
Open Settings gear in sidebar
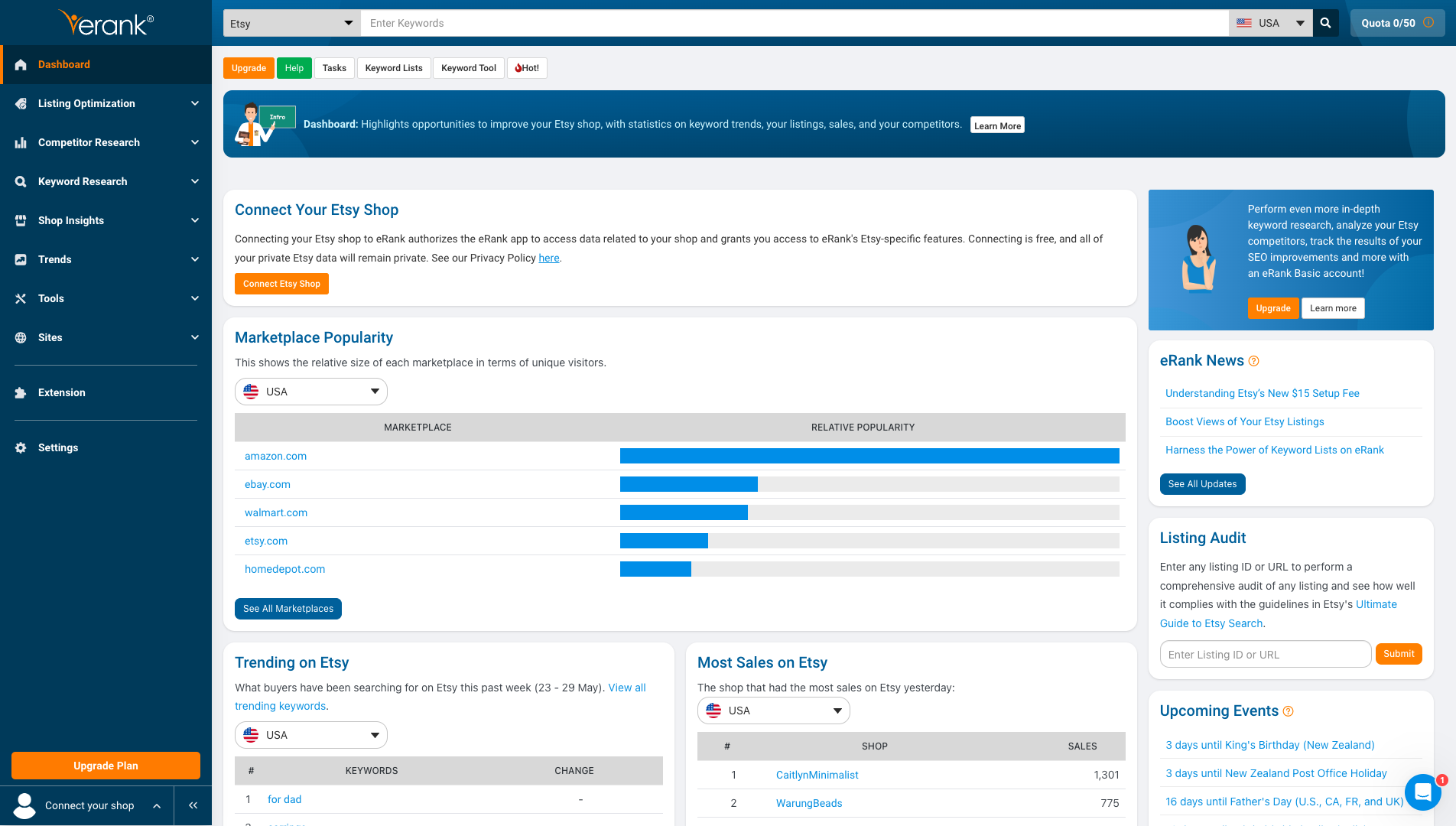(x=21, y=448)
